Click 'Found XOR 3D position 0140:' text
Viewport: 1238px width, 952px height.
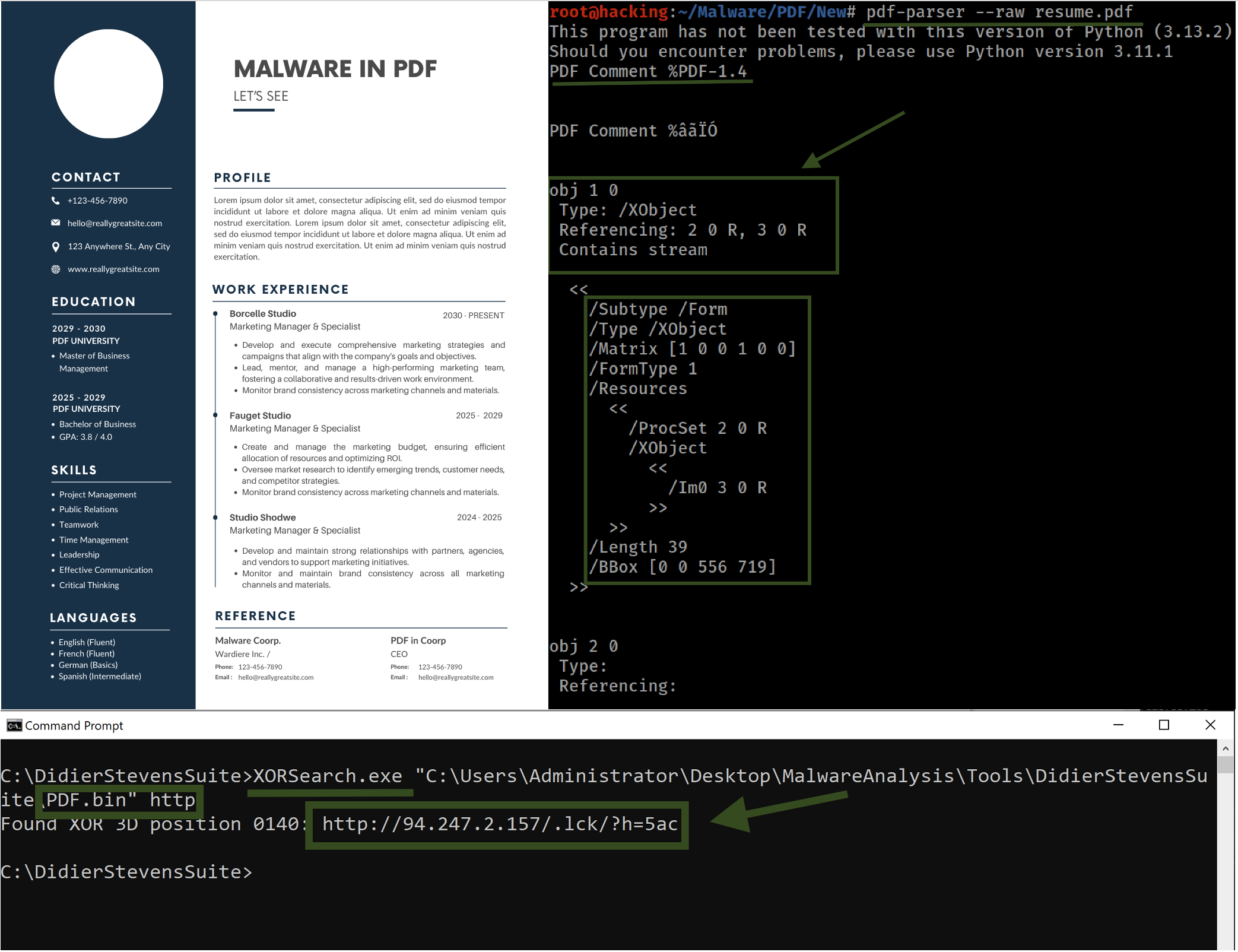[154, 824]
